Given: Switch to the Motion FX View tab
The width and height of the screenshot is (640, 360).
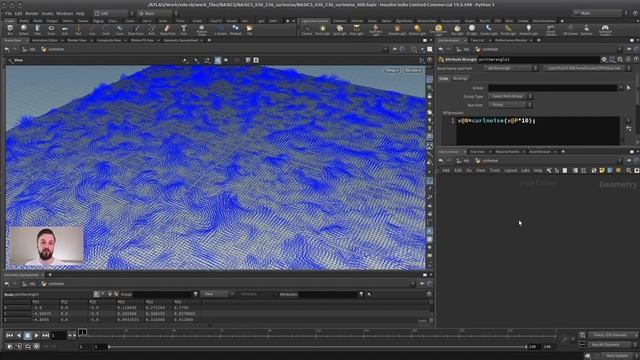Looking at the screenshot, I should tap(142, 40).
